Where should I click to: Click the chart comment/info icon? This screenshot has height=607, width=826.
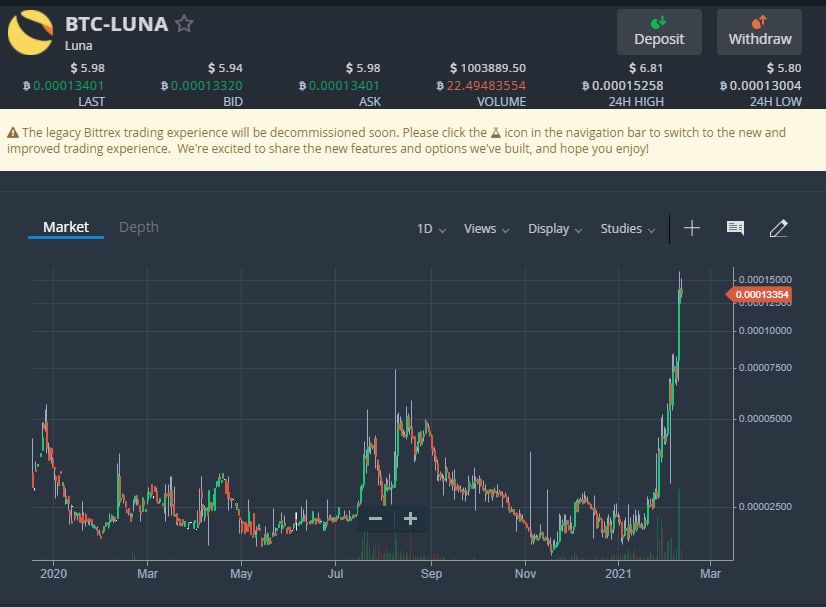click(x=735, y=228)
